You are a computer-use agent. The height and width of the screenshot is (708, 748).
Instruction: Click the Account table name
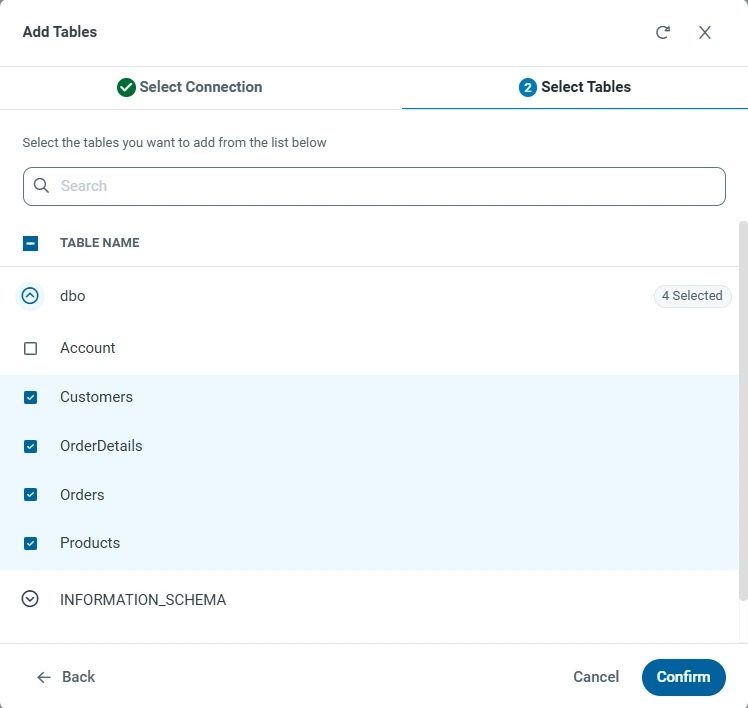point(88,348)
